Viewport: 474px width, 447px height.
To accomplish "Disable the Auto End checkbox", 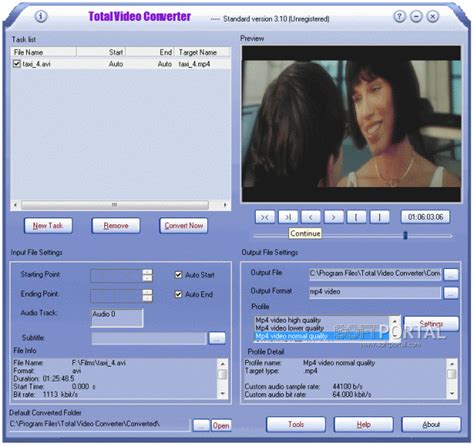I will [x=178, y=294].
